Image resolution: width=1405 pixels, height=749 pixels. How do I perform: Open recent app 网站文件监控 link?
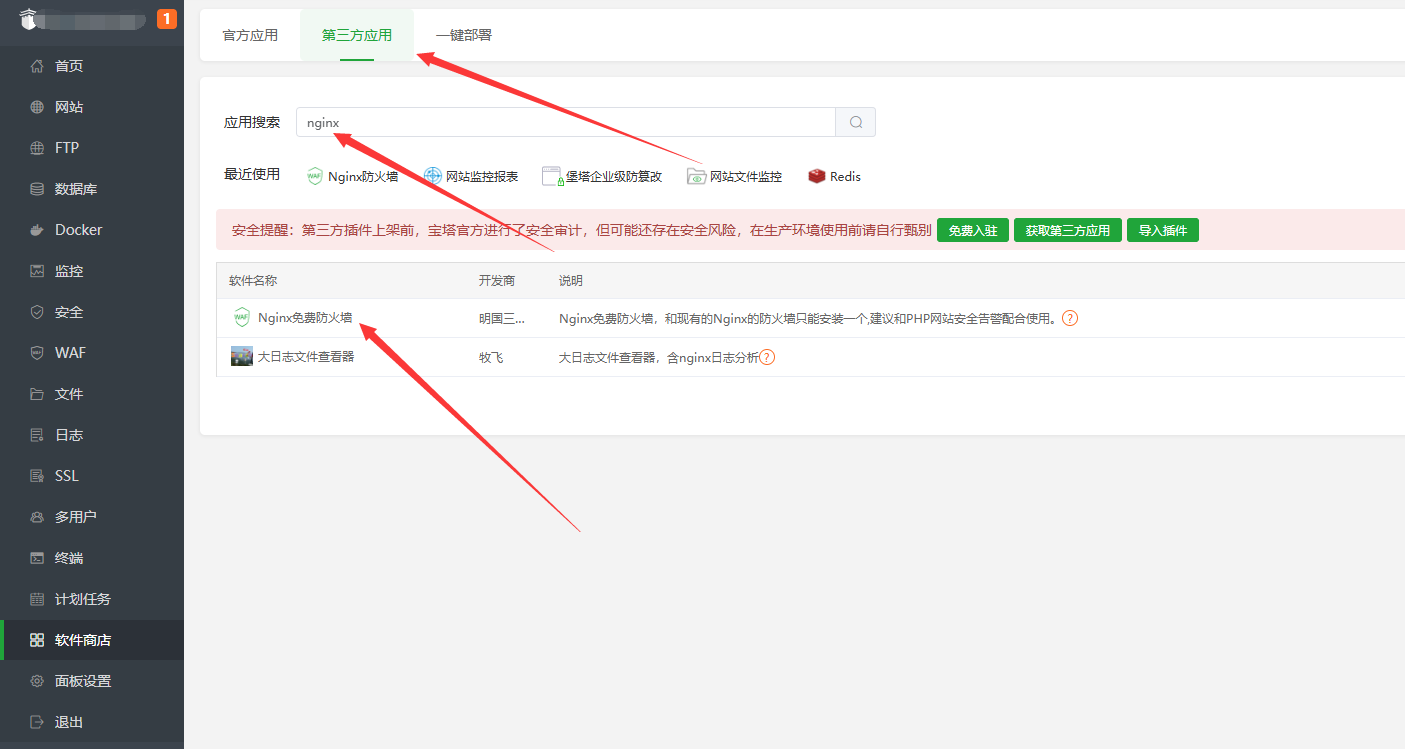(x=746, y=176)
